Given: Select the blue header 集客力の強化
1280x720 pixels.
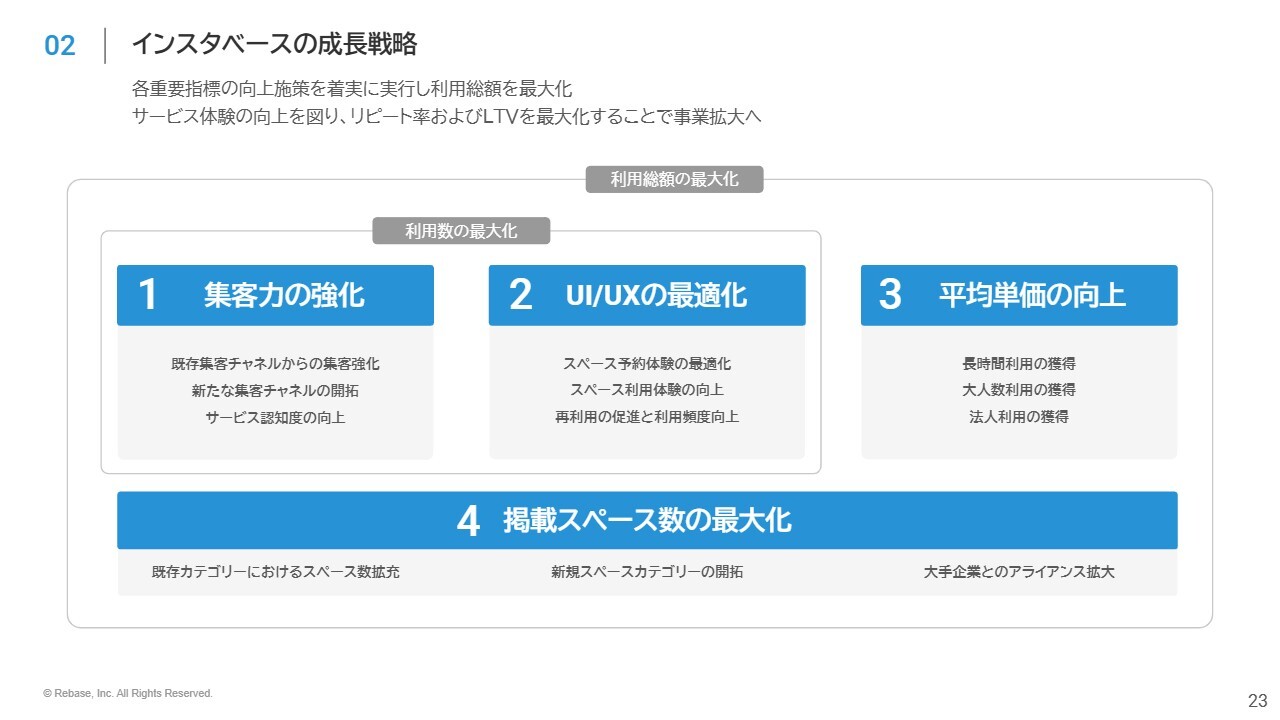Looking at the screenshot, I should pos(275,295).
